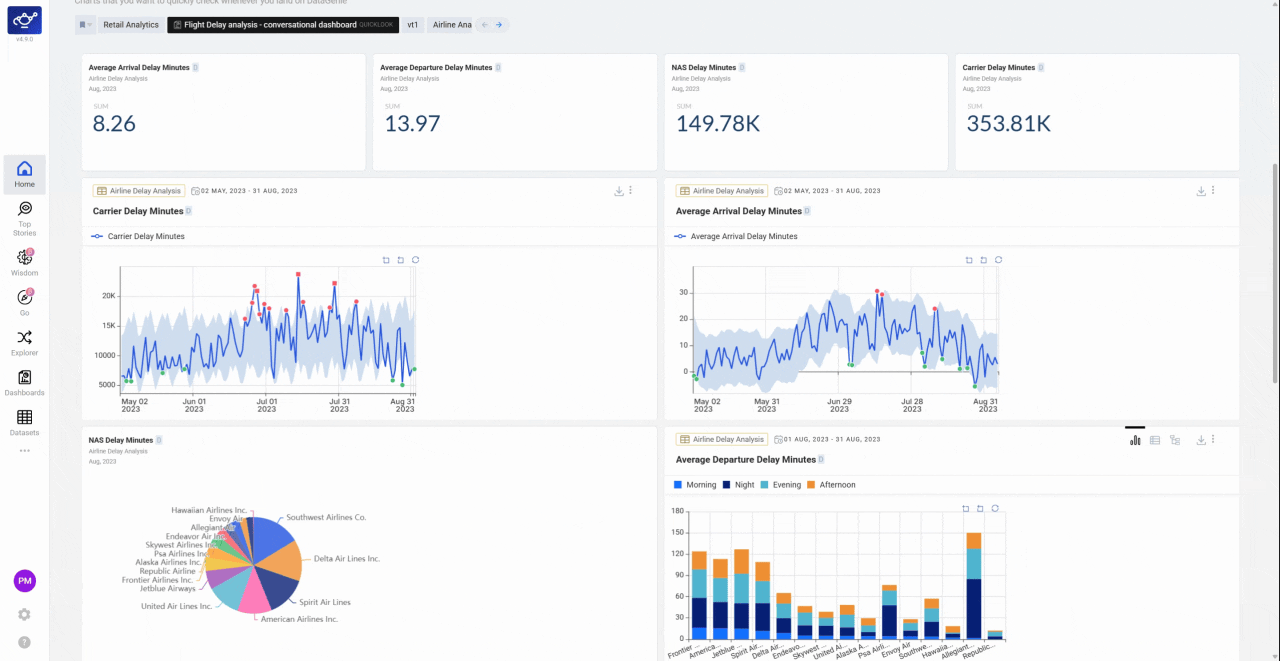Image resolution: width=1280 pixels, height=661 pixels.
Task: Open more options menu on Carrier Delay card
Action: pos(630,190)
